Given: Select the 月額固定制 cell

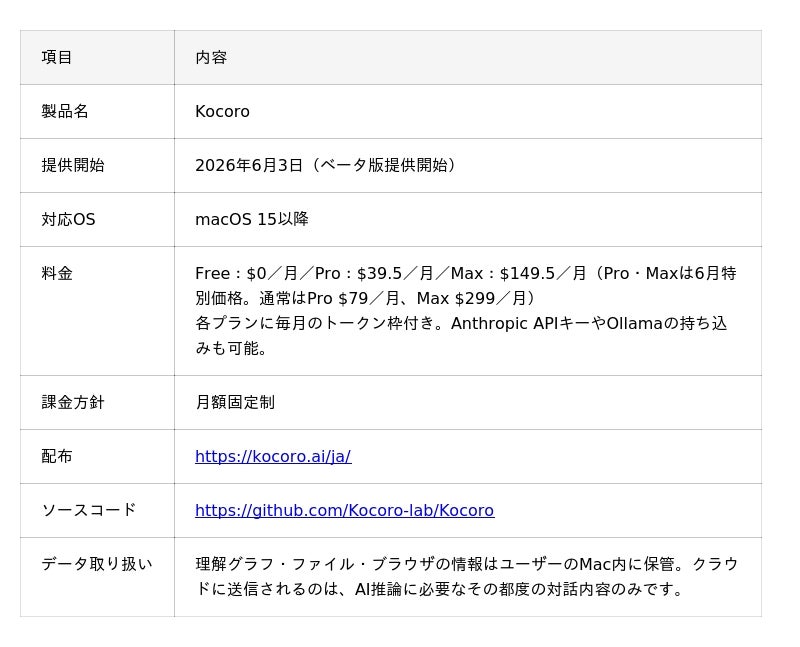Looking at the screenshot, I should (468, 402).
